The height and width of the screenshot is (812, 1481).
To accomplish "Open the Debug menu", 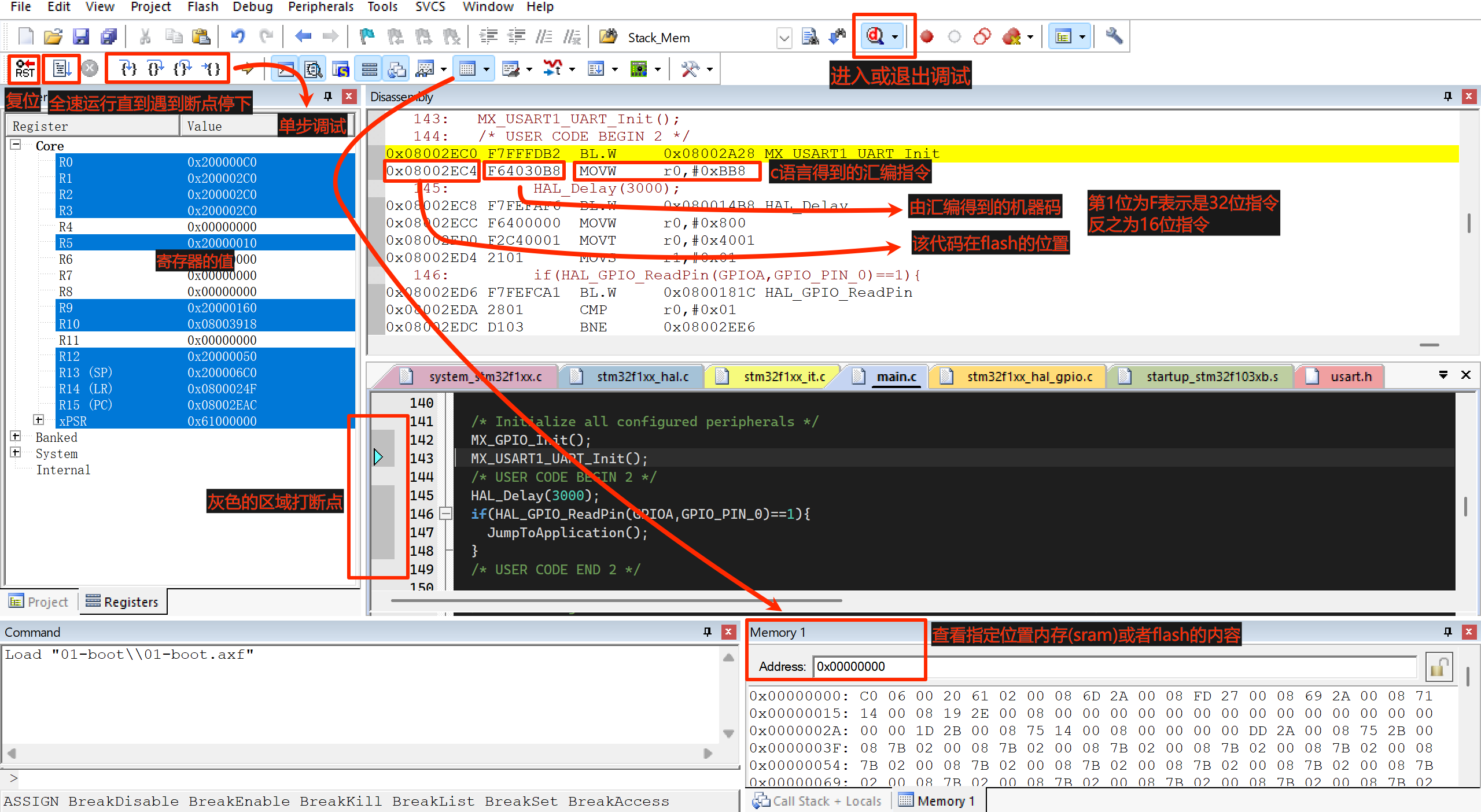I will (x=252, y=7).
